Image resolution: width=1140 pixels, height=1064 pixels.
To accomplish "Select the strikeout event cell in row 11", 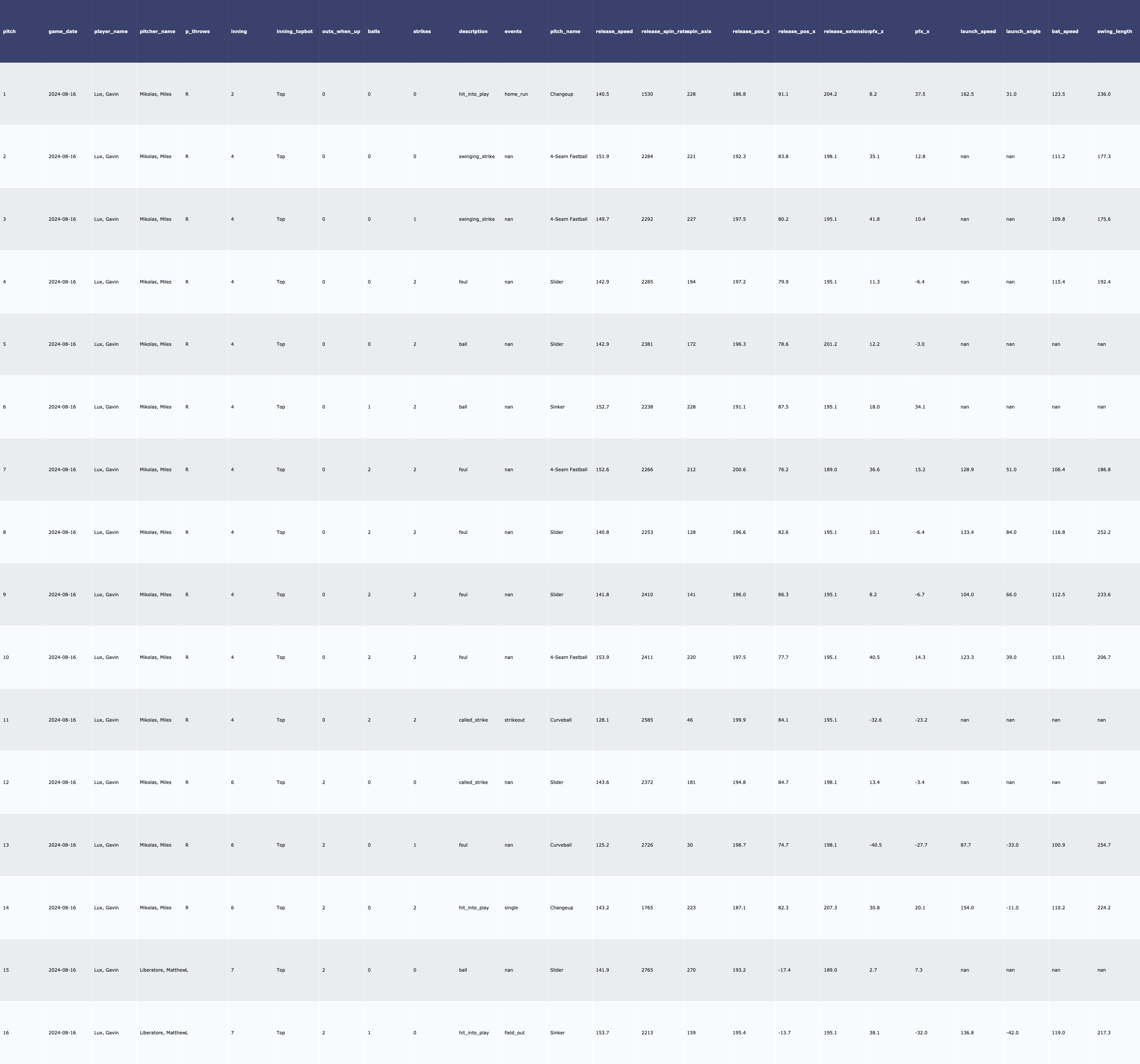I will click(x=515, y=720).
